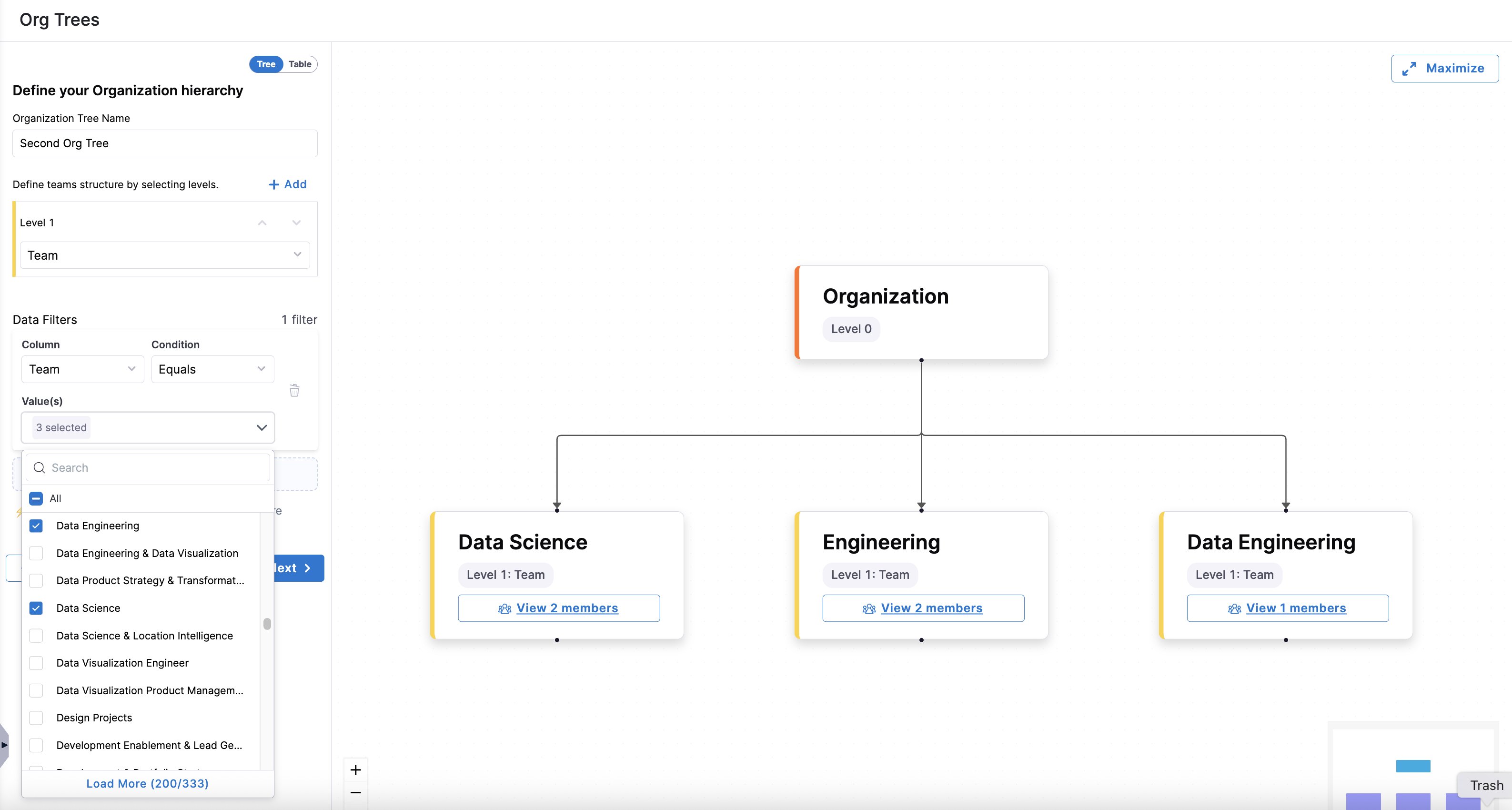Click the zoom in plus icon
1512x810 pixels.
pyautogui.click(x=356, y=769)
